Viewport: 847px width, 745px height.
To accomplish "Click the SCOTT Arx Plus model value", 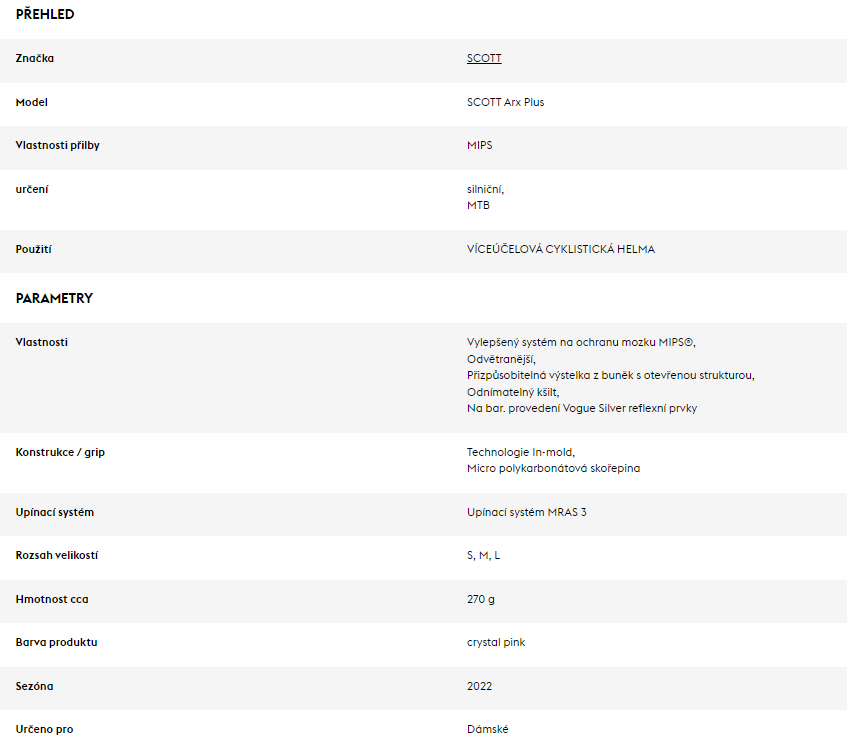I will [506, 102].
